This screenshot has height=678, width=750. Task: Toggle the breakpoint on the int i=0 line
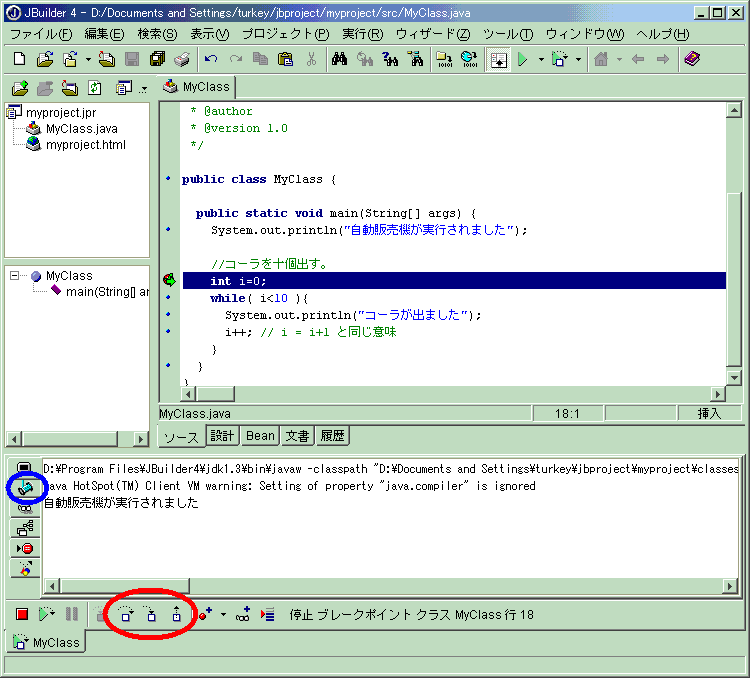coord(168,281)
